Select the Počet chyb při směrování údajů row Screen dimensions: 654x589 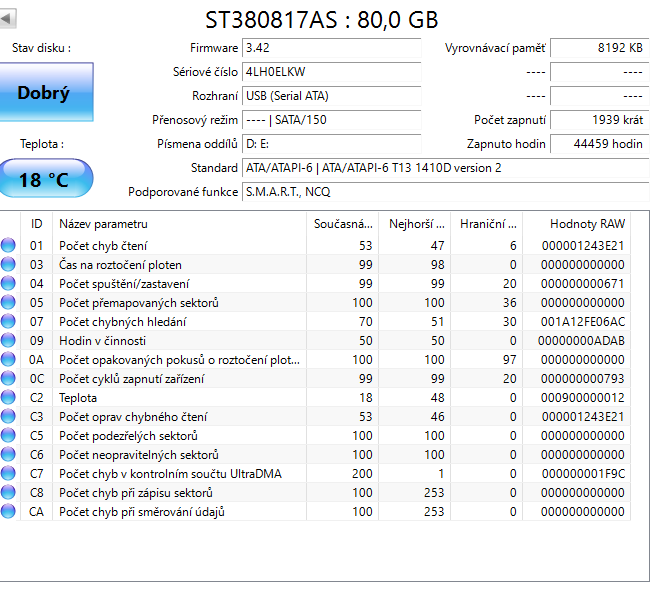click(x=315, y=511)
